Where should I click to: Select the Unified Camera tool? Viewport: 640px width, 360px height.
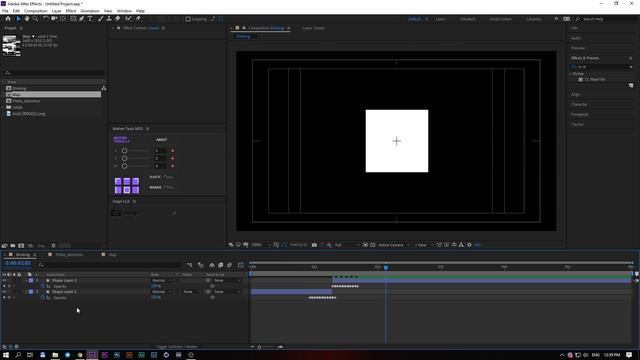tap(54, 19)
